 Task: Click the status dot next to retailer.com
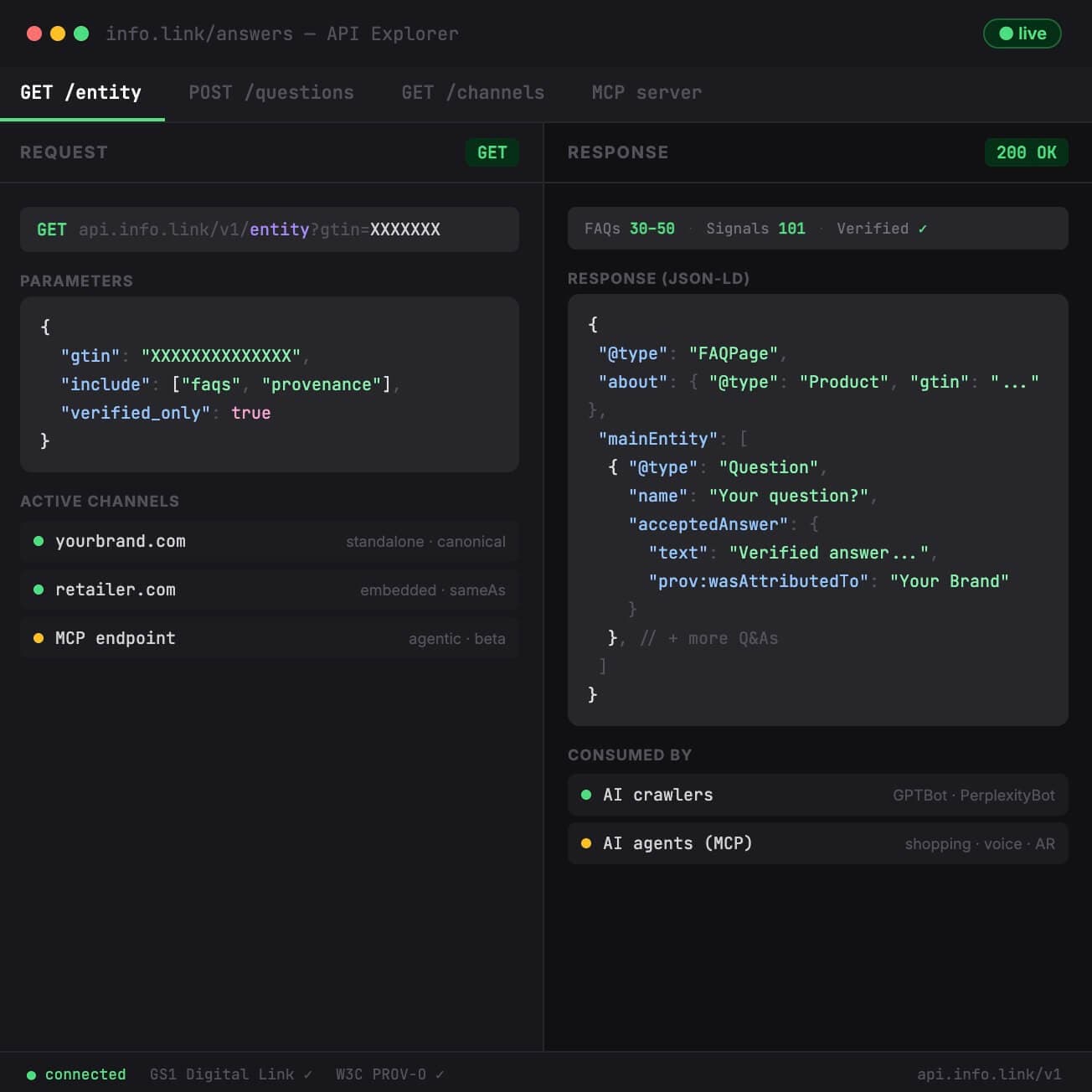click(x=39, y=590)
